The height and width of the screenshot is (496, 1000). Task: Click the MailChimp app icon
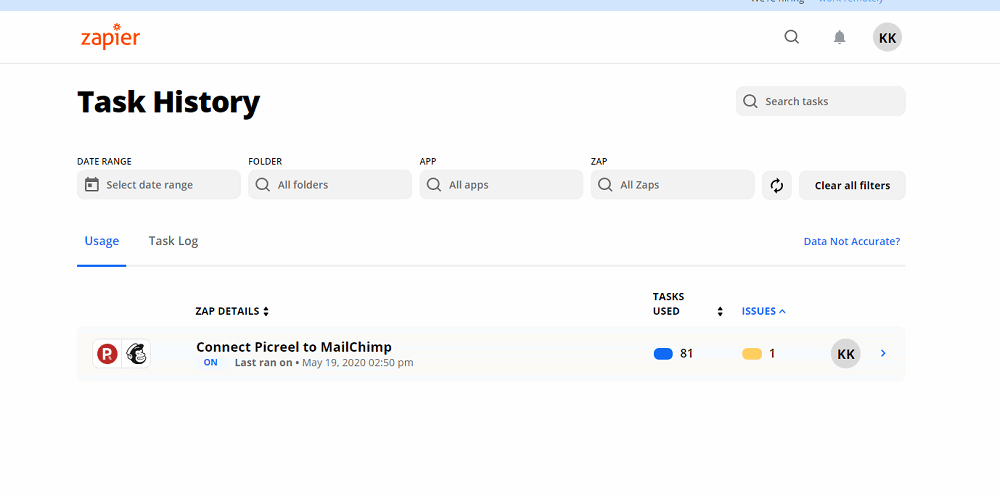(135, 353)
